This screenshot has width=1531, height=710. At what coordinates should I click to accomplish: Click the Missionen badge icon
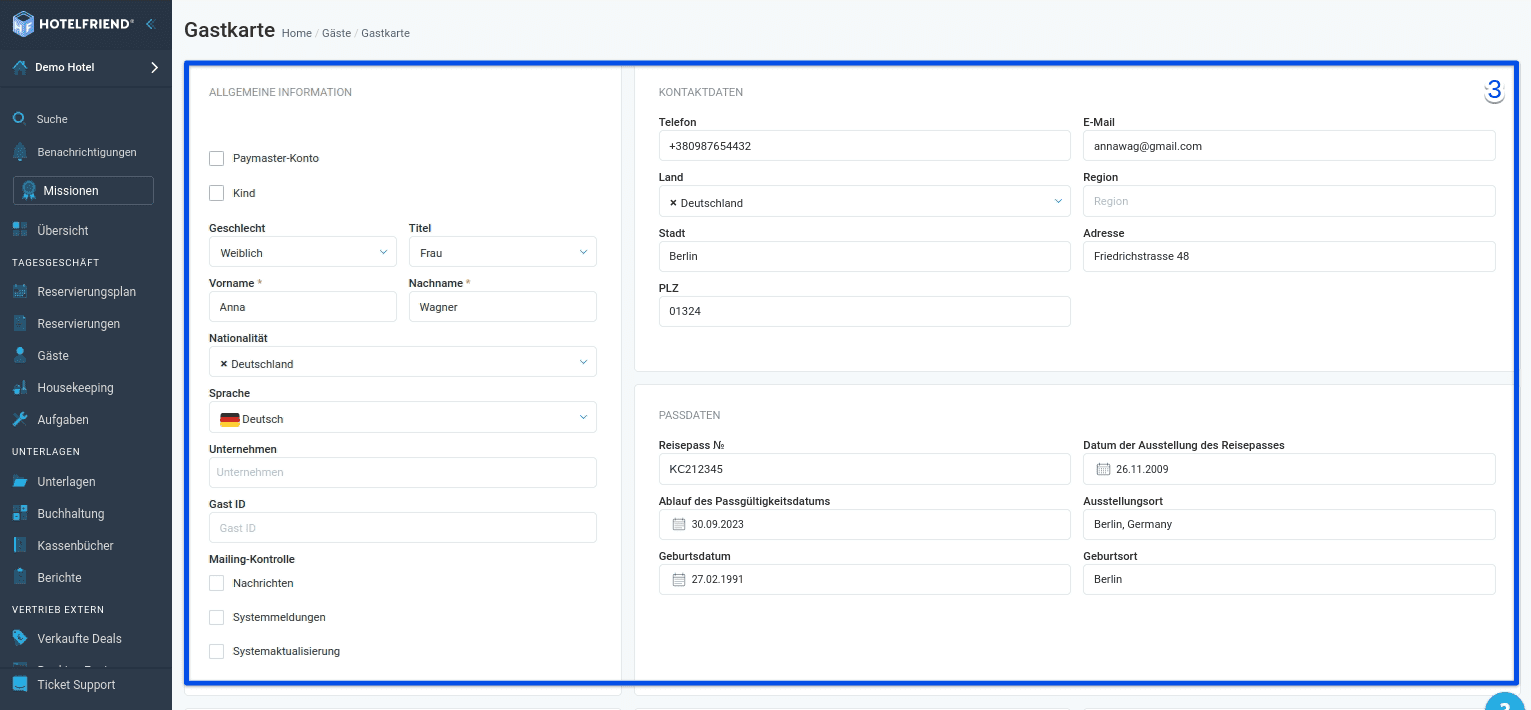[x=29, y=190]
